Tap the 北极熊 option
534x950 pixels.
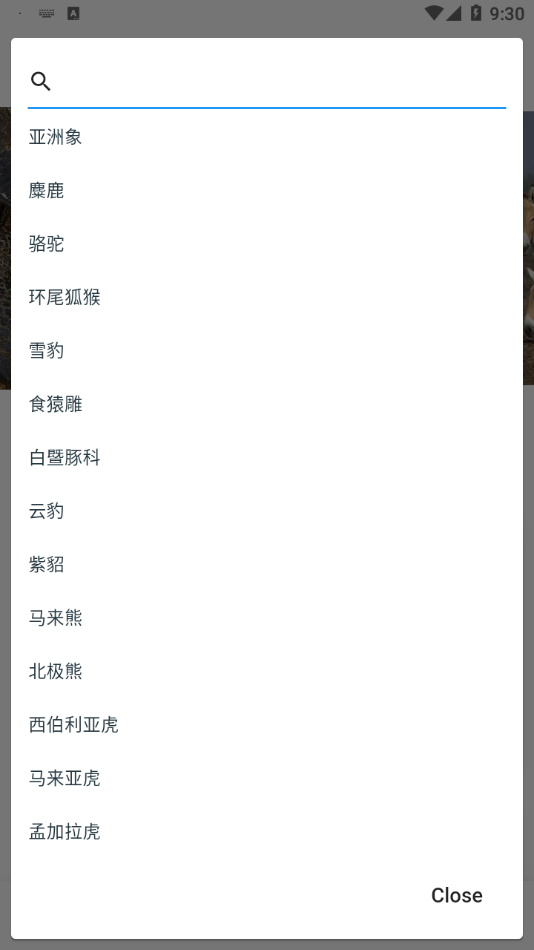pyautogui.click(x=267, y=671)
